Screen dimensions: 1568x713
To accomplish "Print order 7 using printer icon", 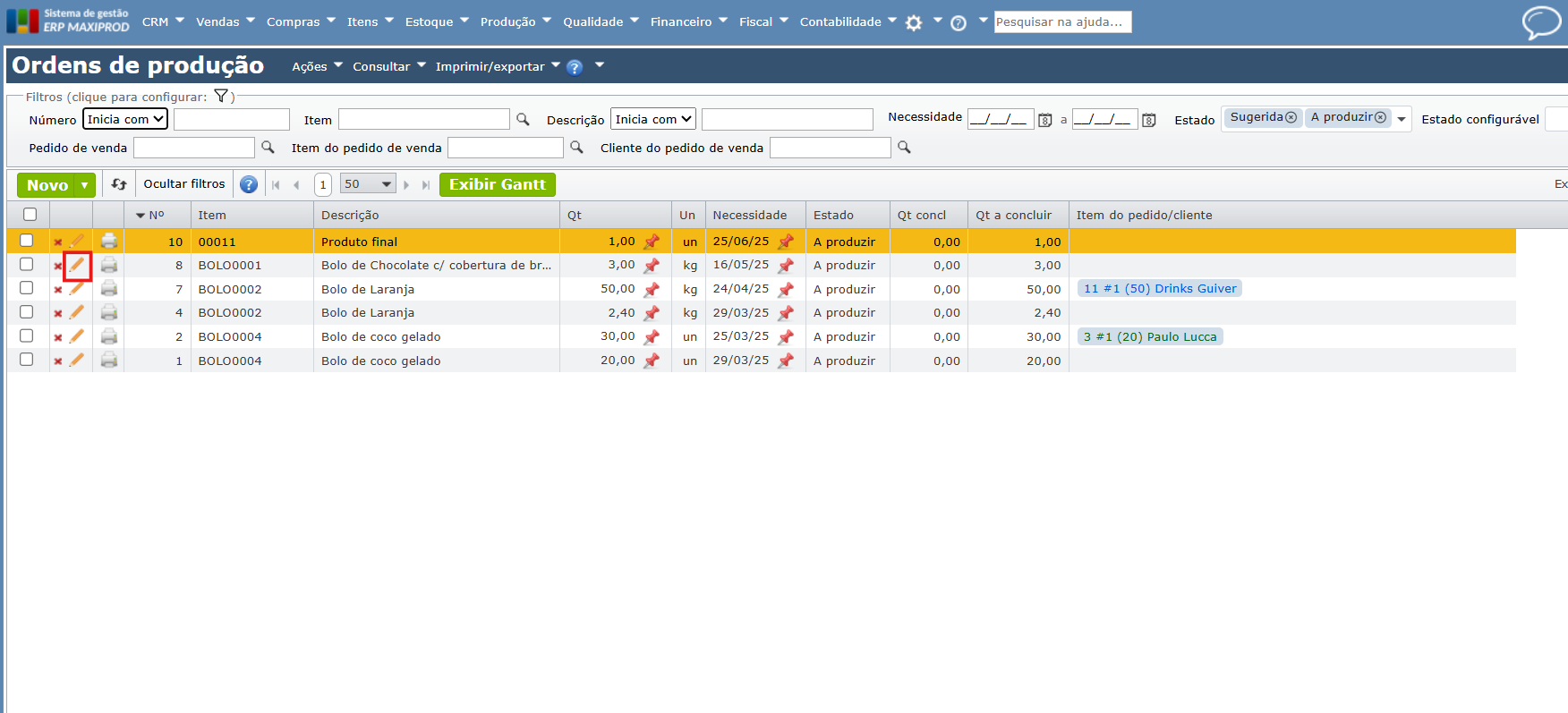I will pos(109,289).
